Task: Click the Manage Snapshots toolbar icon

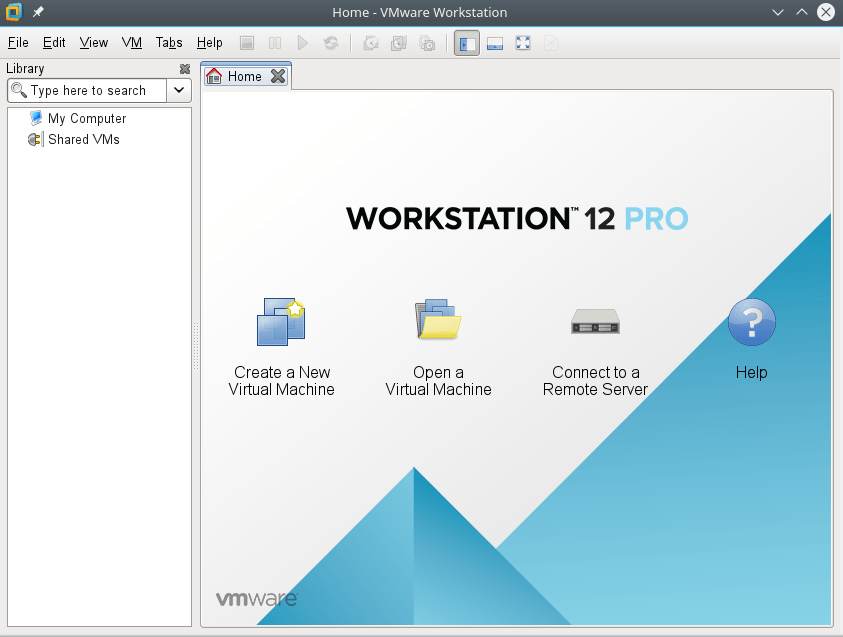Action: [x=427, y=43]
